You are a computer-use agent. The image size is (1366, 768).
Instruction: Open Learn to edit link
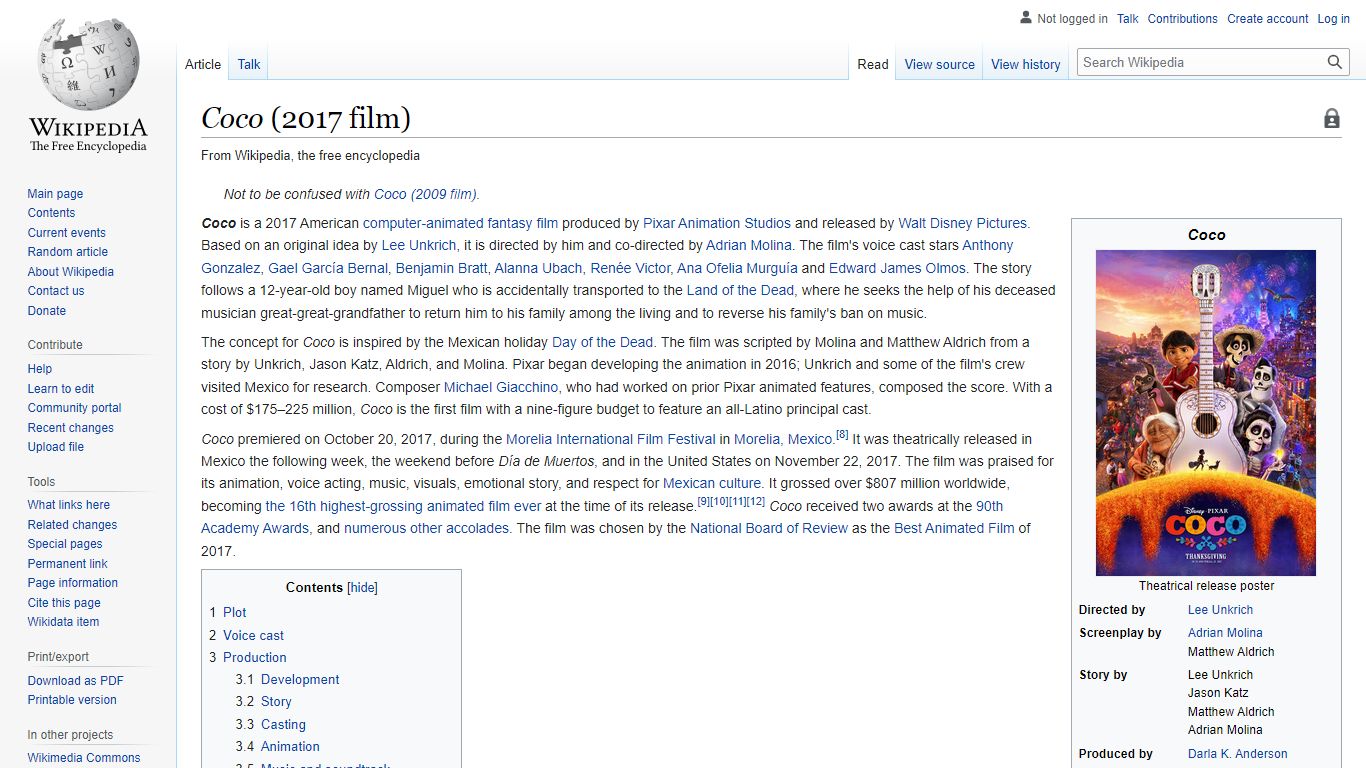pos(61,389)
